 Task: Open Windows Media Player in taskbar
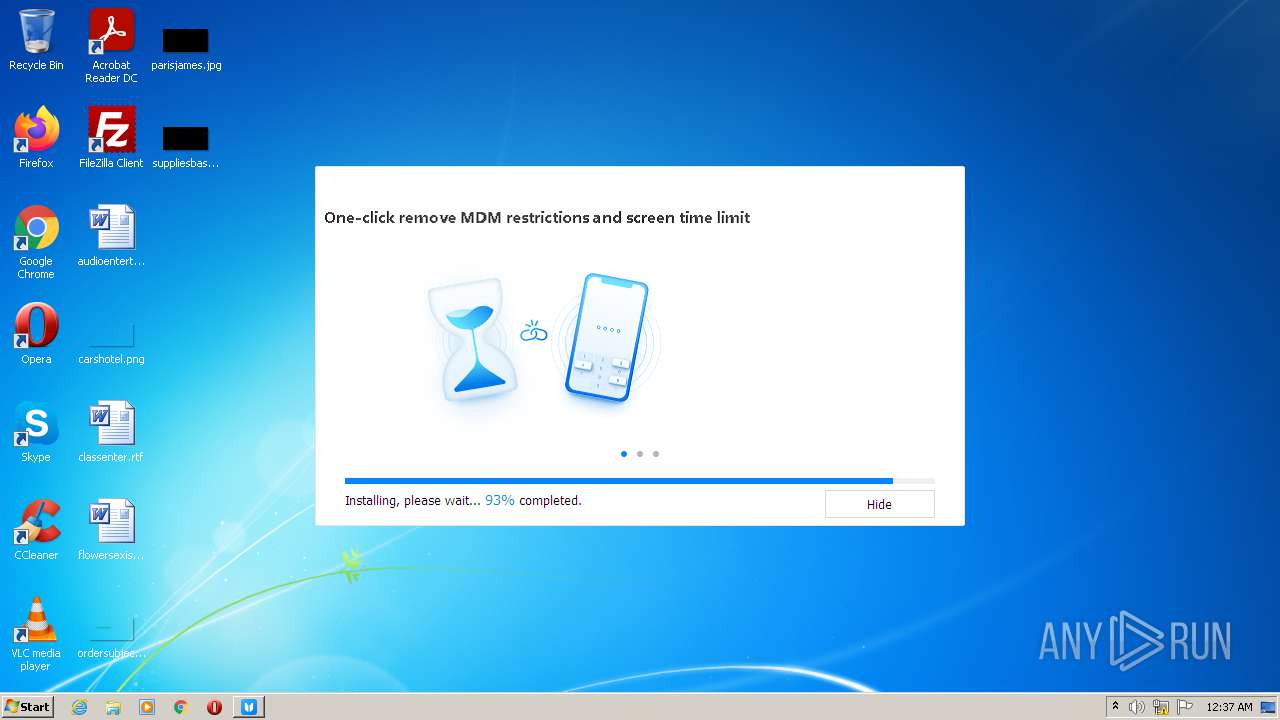[x=147, y=707]
